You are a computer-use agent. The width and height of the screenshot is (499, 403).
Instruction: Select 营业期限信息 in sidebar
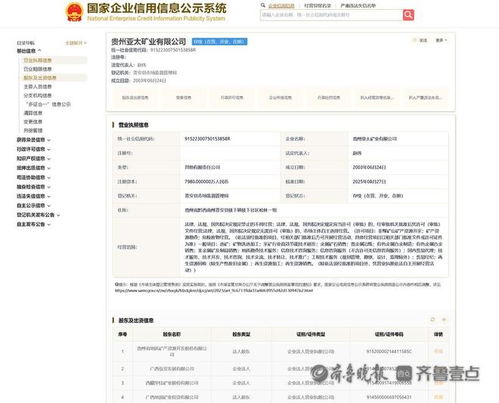click(37, 69)
